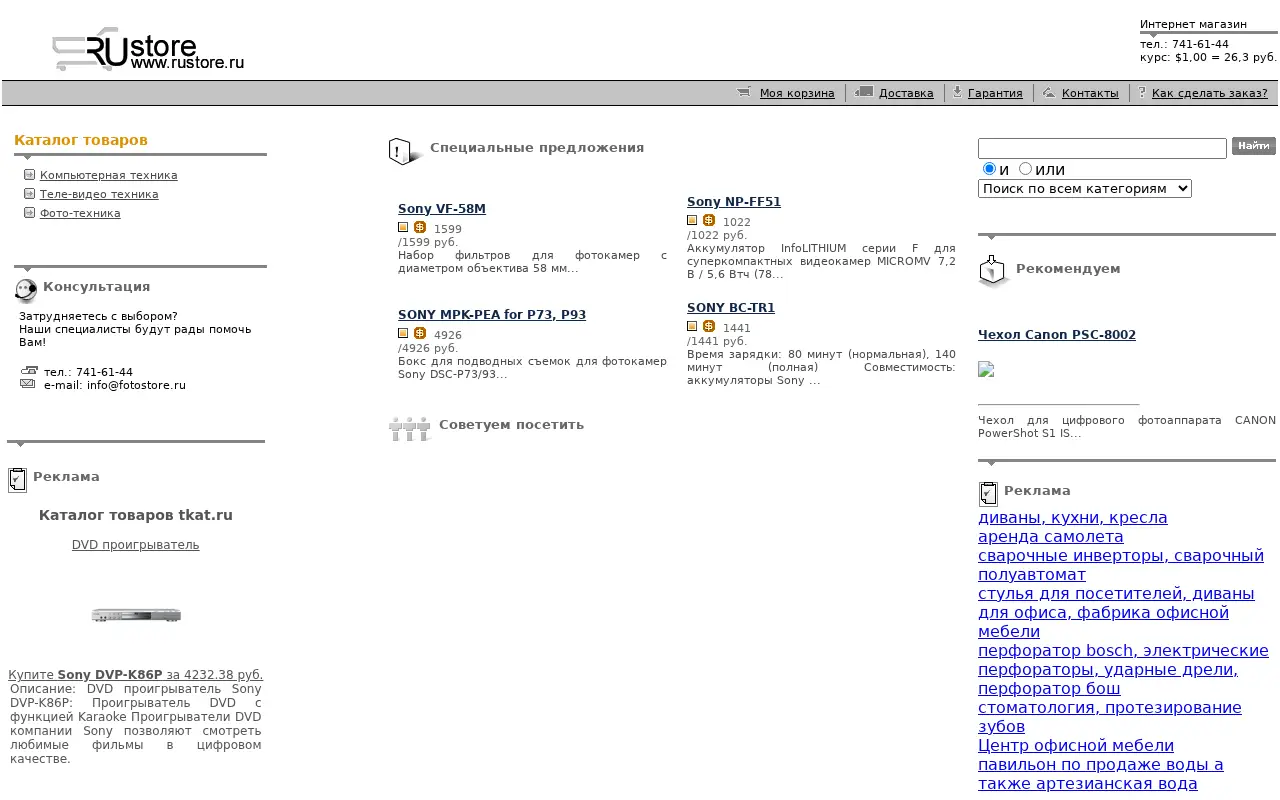Click the buy coin icon under Sony VF-58M

420,227
